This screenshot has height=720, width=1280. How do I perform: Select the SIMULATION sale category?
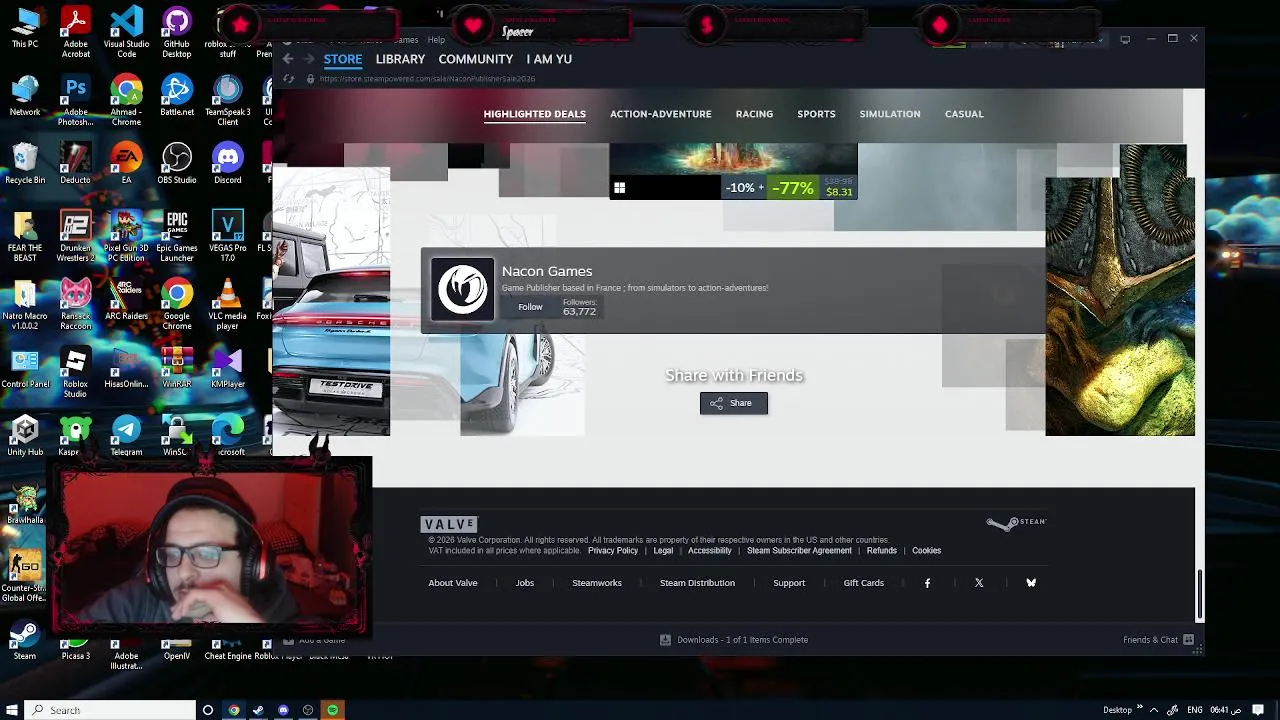tap(890, 114)
